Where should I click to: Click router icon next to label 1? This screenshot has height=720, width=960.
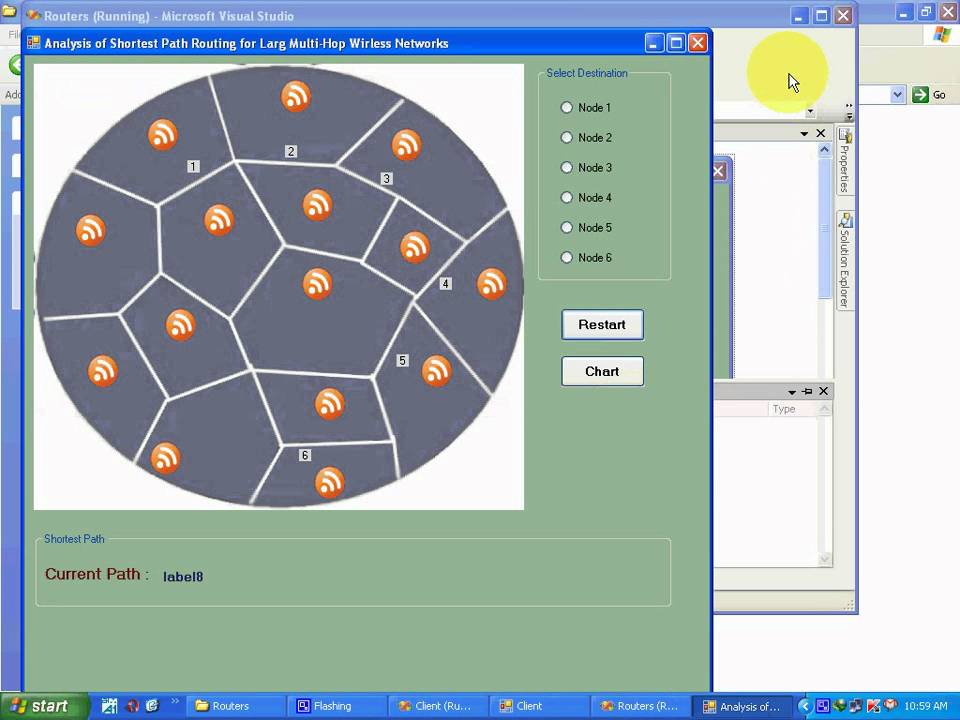click(163, 135)
